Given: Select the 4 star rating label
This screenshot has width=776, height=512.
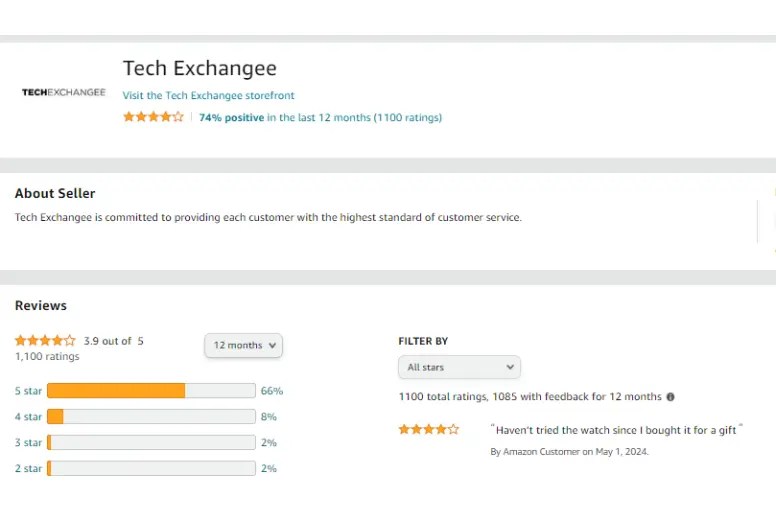Looking at the screenshot, I should point(28,417).
